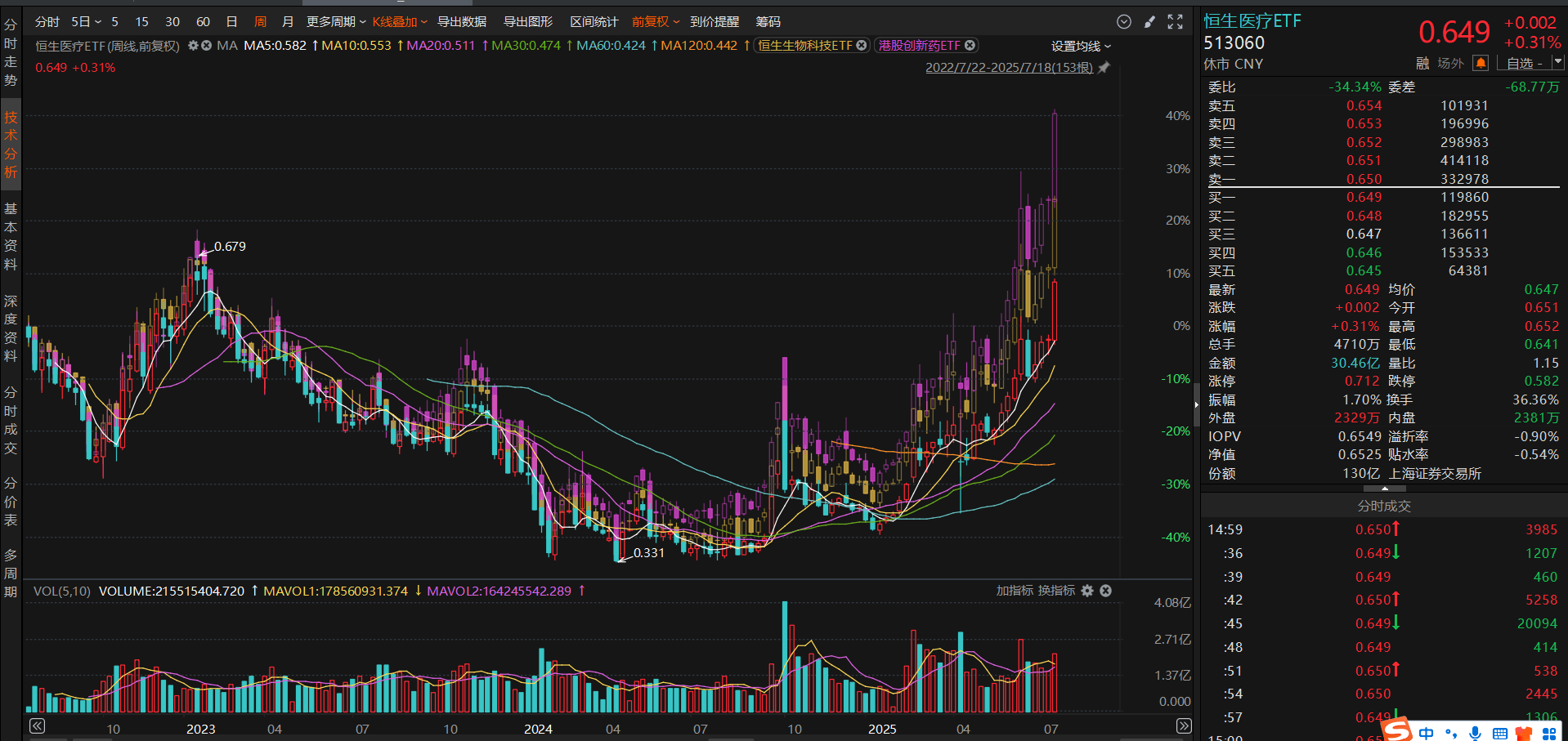Switch to 月 monthly K-line period
1568x741 pixels.
[x=287, y=22]
